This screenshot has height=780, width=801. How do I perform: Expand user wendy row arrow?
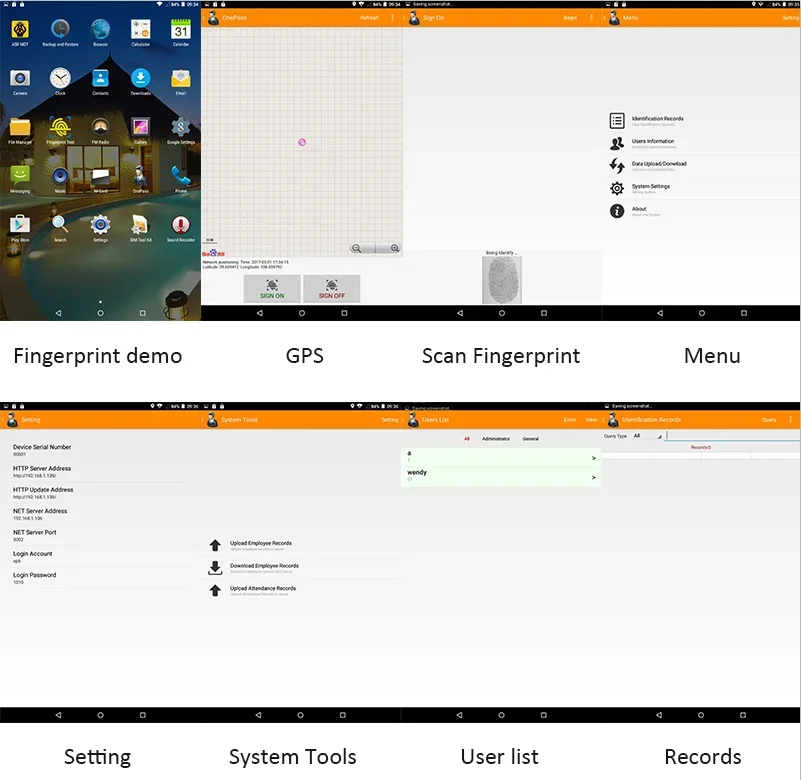(x=593, y=477)
